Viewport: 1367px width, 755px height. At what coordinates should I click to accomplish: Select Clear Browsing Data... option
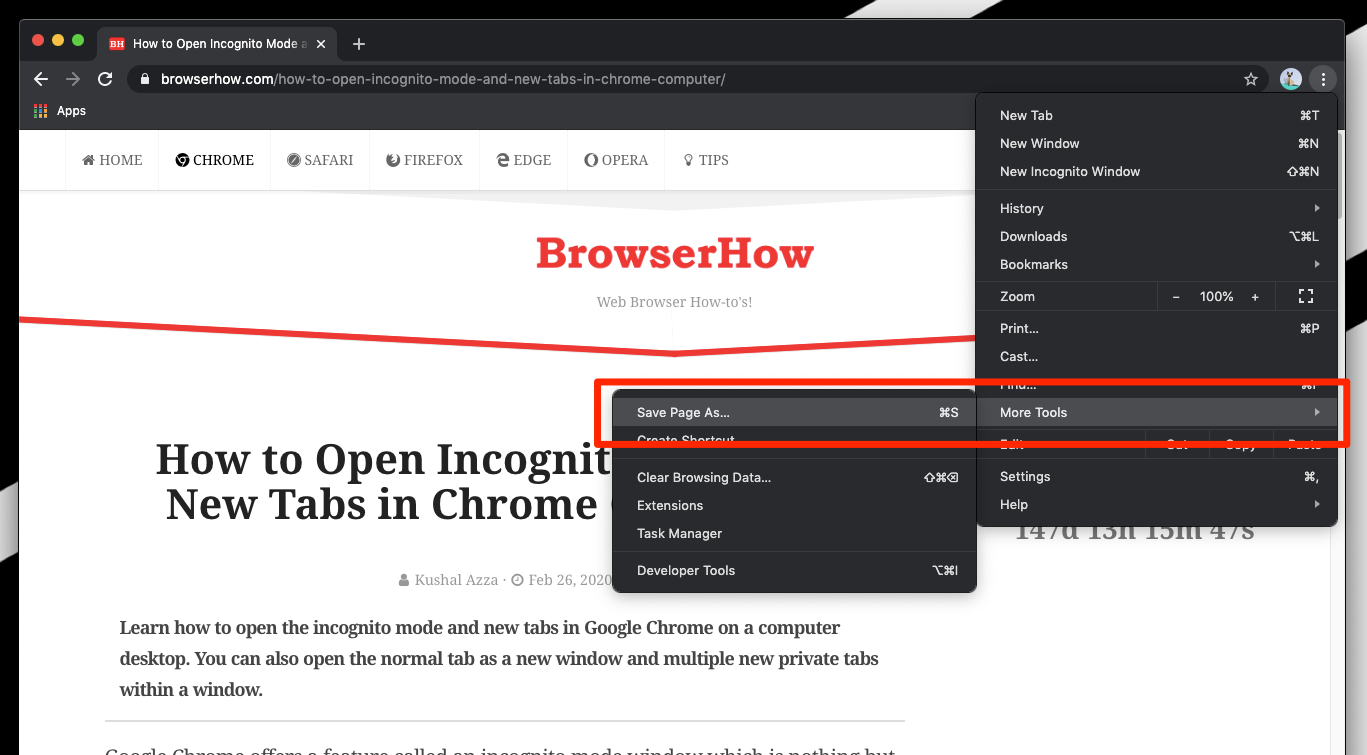pyautogui.click(x=794, y=477)
